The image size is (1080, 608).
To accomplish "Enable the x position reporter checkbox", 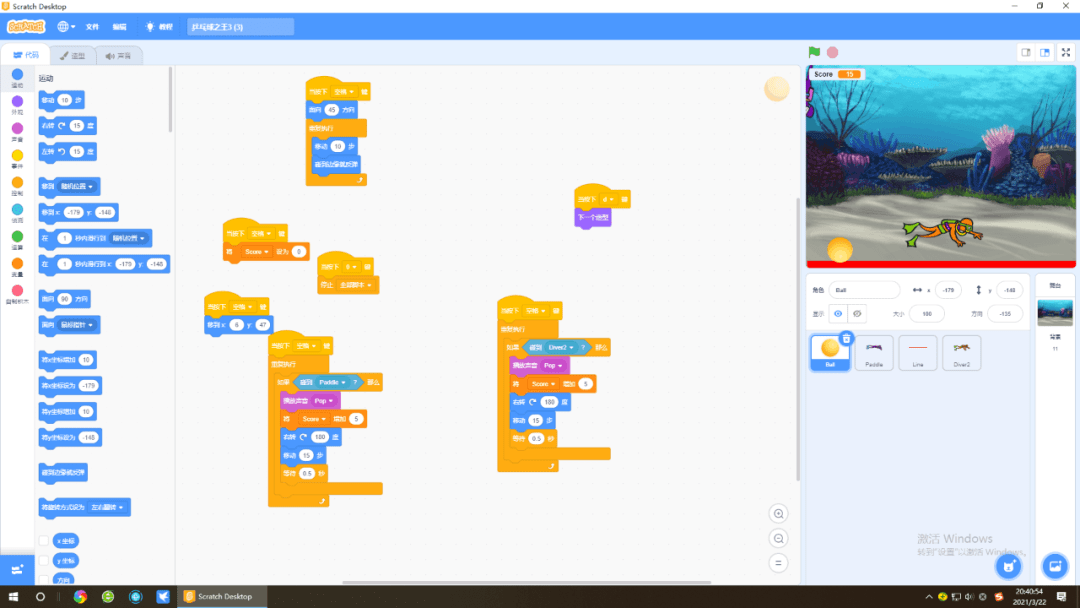I will (x=44, y=541).
